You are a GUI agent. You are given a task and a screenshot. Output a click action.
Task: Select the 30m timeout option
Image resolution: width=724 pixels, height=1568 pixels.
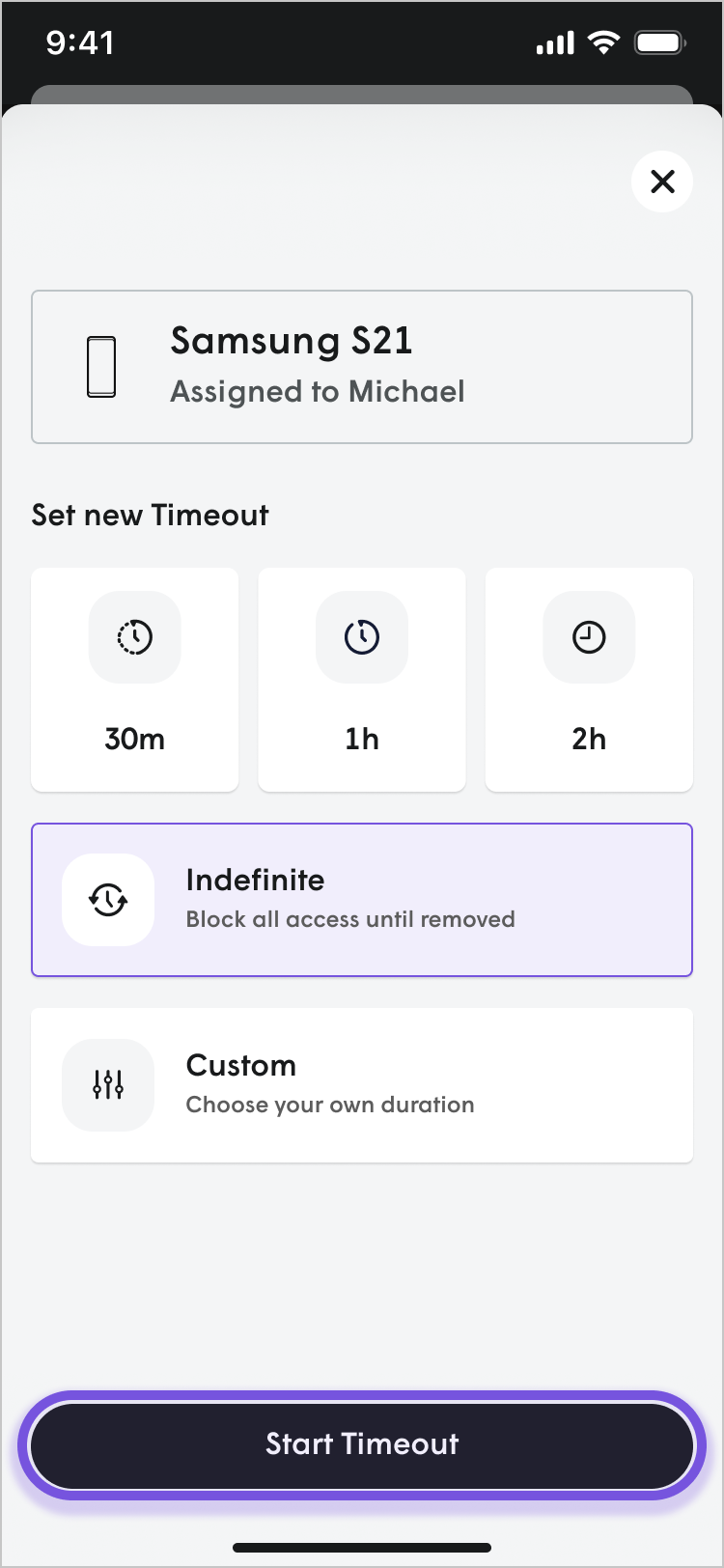click(x=134, y=679)
